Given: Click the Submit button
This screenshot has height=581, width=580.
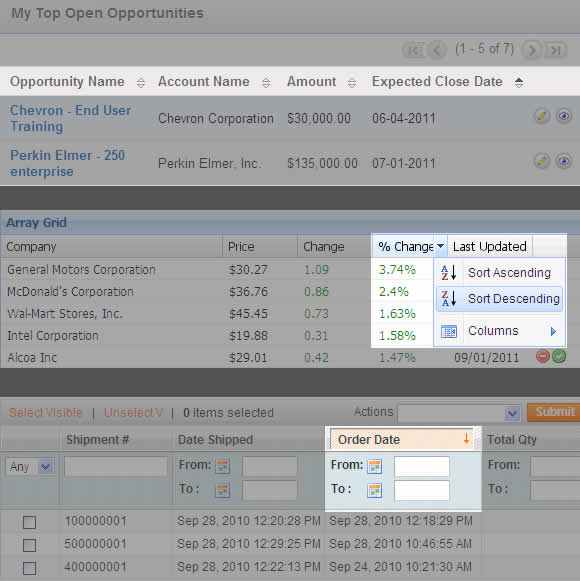Looking at the screenshot, I should coord(554,412).
